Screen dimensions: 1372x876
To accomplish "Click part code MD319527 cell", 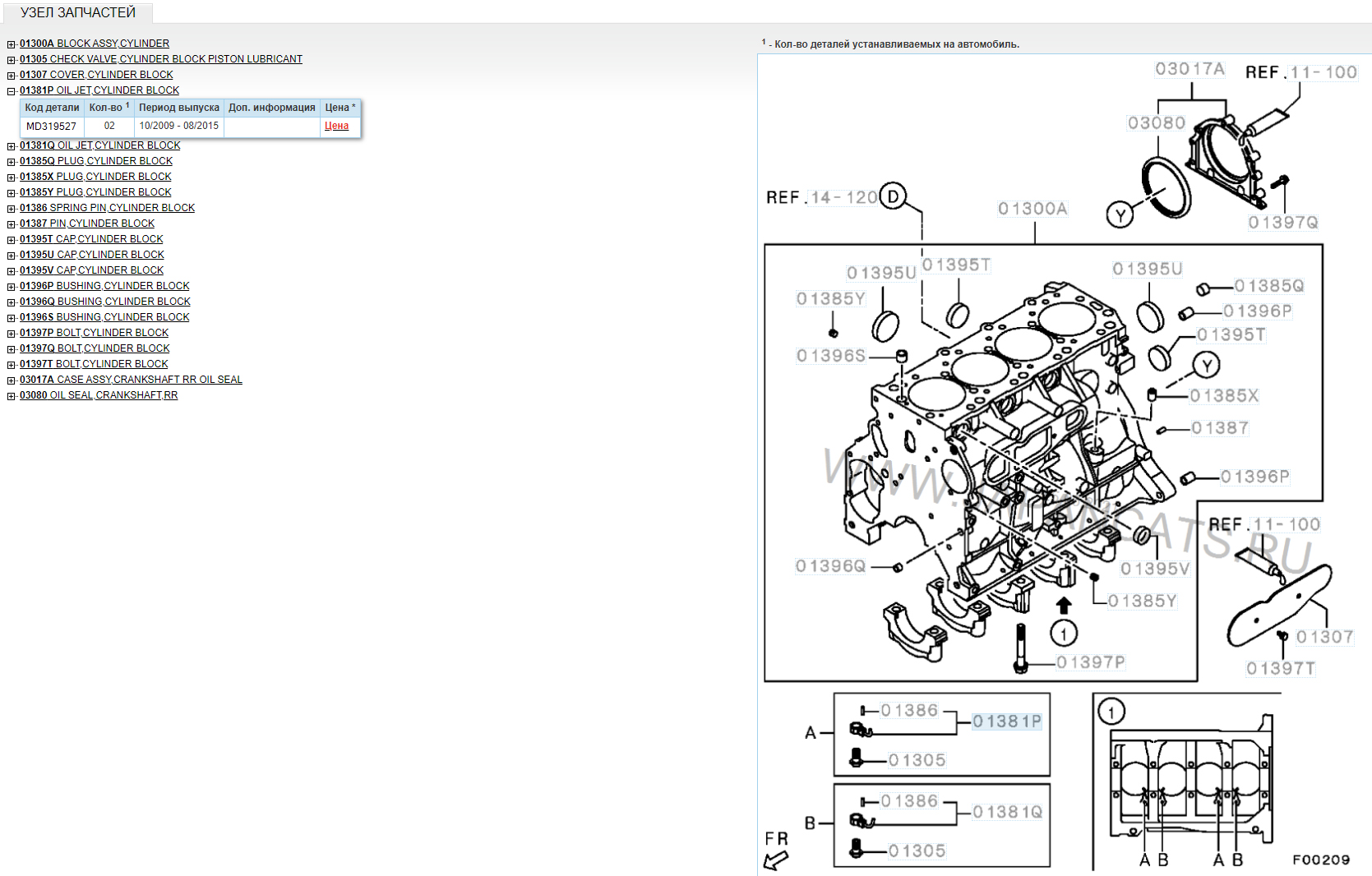I will coord(51,127).
